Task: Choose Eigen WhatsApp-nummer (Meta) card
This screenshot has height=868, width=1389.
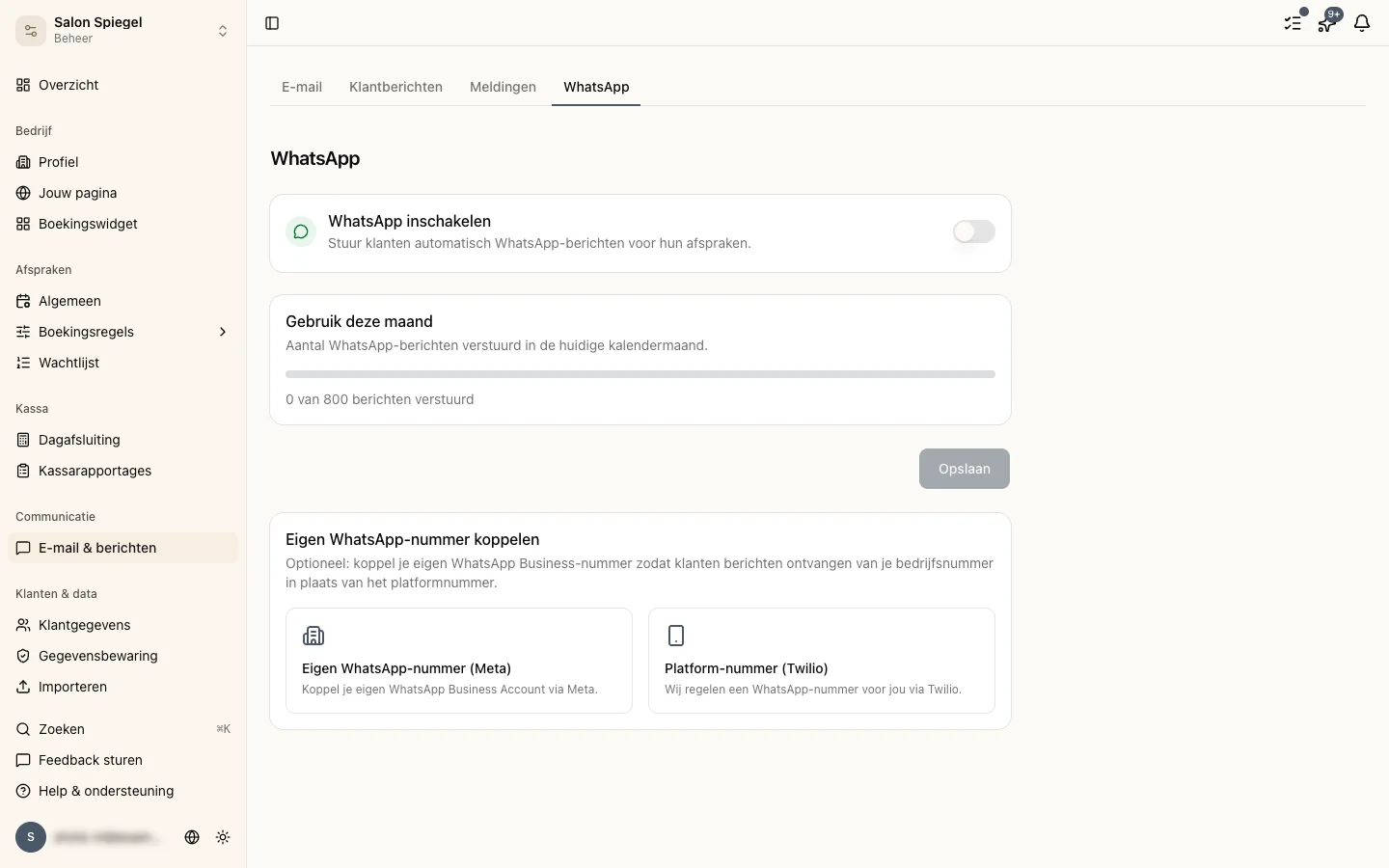Action: pyautogui.click(x=459, y=661)
